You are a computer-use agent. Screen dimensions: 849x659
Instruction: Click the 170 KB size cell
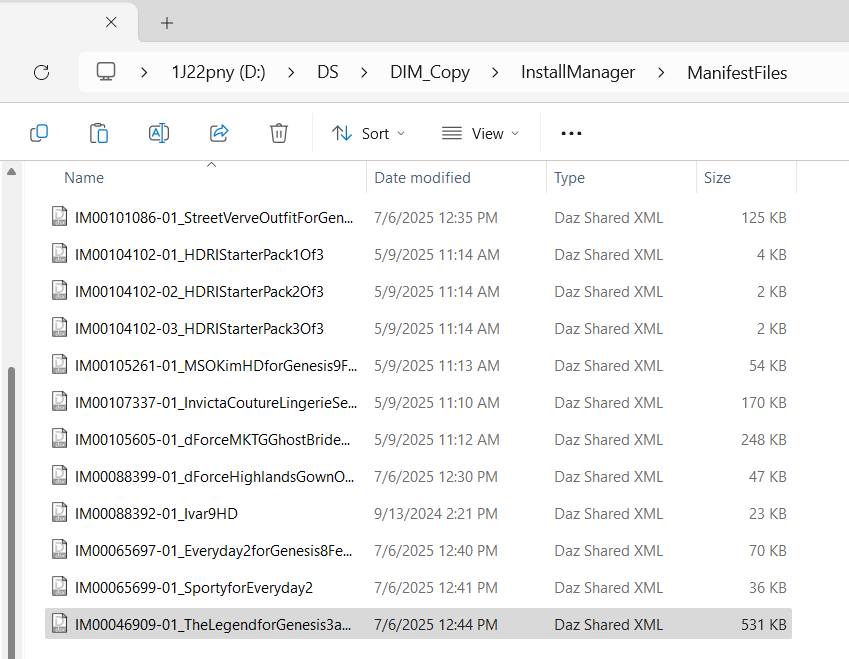(763, 402)
